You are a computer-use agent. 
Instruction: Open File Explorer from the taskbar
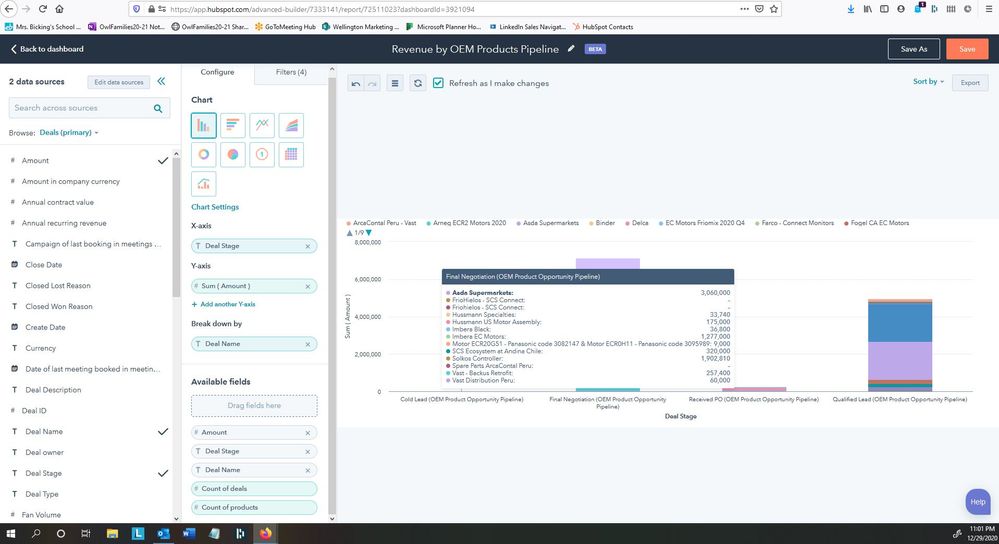click(x=112, y=533)
